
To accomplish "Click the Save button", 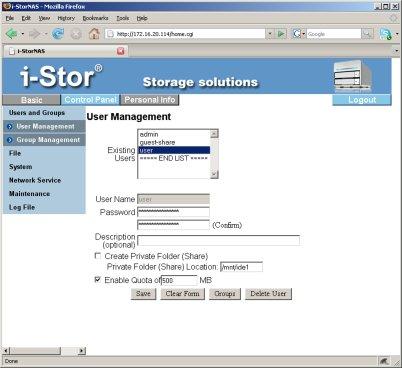I will point(143,294).
